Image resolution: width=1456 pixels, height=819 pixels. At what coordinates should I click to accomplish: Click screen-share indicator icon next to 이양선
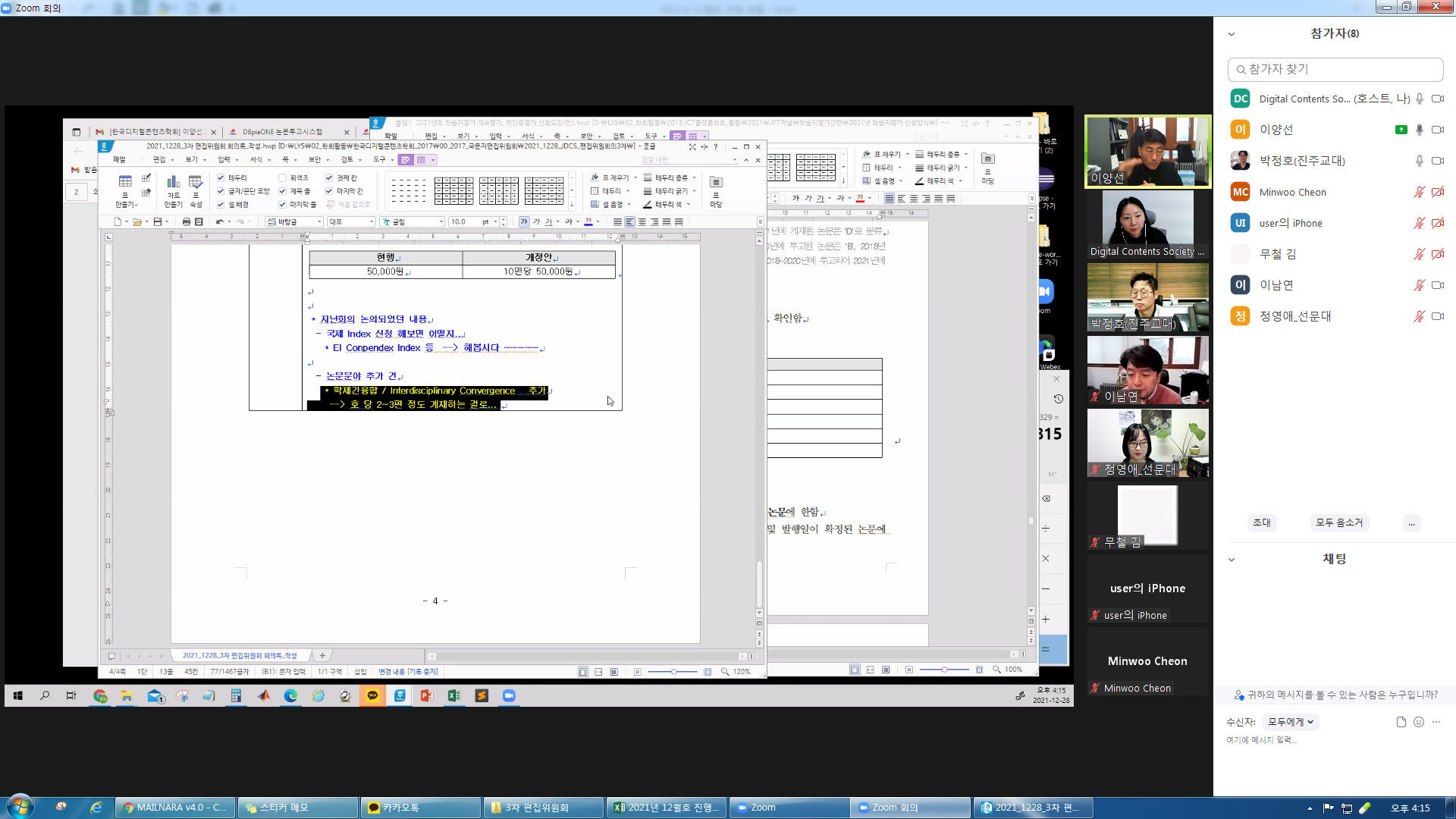[x=1401, y=130]
